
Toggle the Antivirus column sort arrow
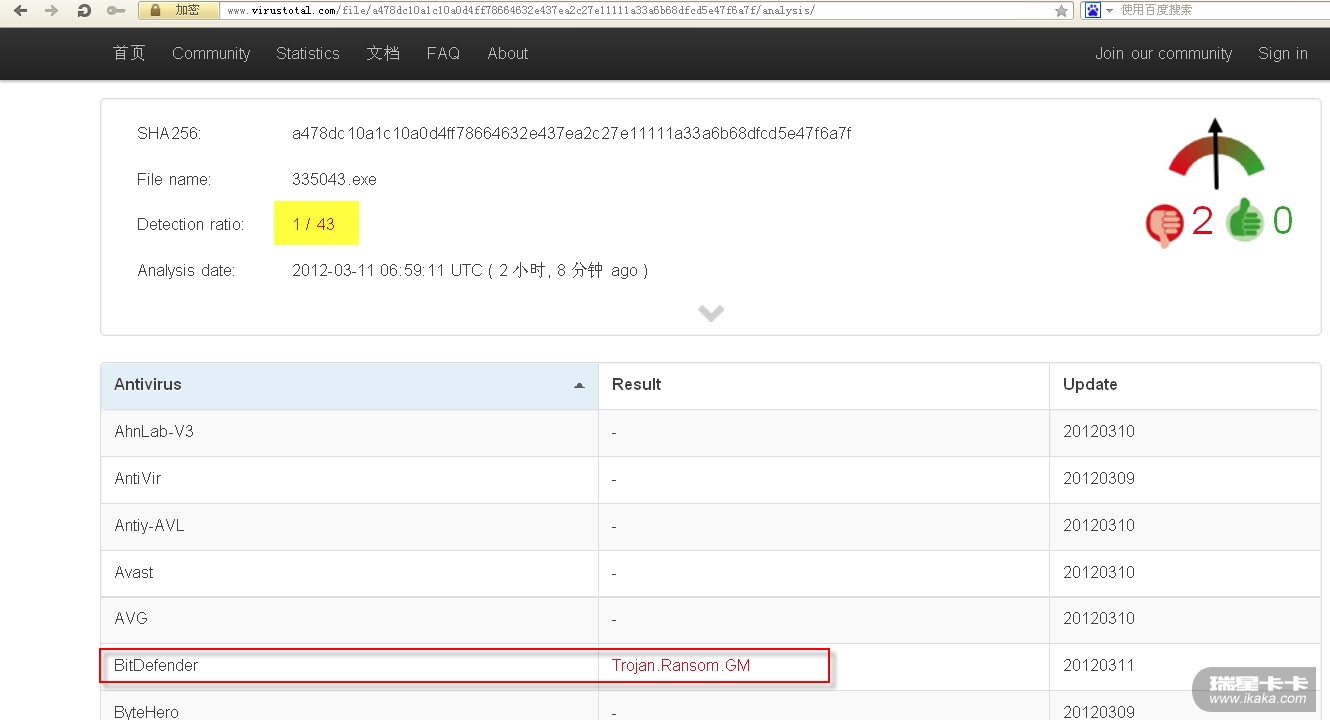click(x=579, y=386)
